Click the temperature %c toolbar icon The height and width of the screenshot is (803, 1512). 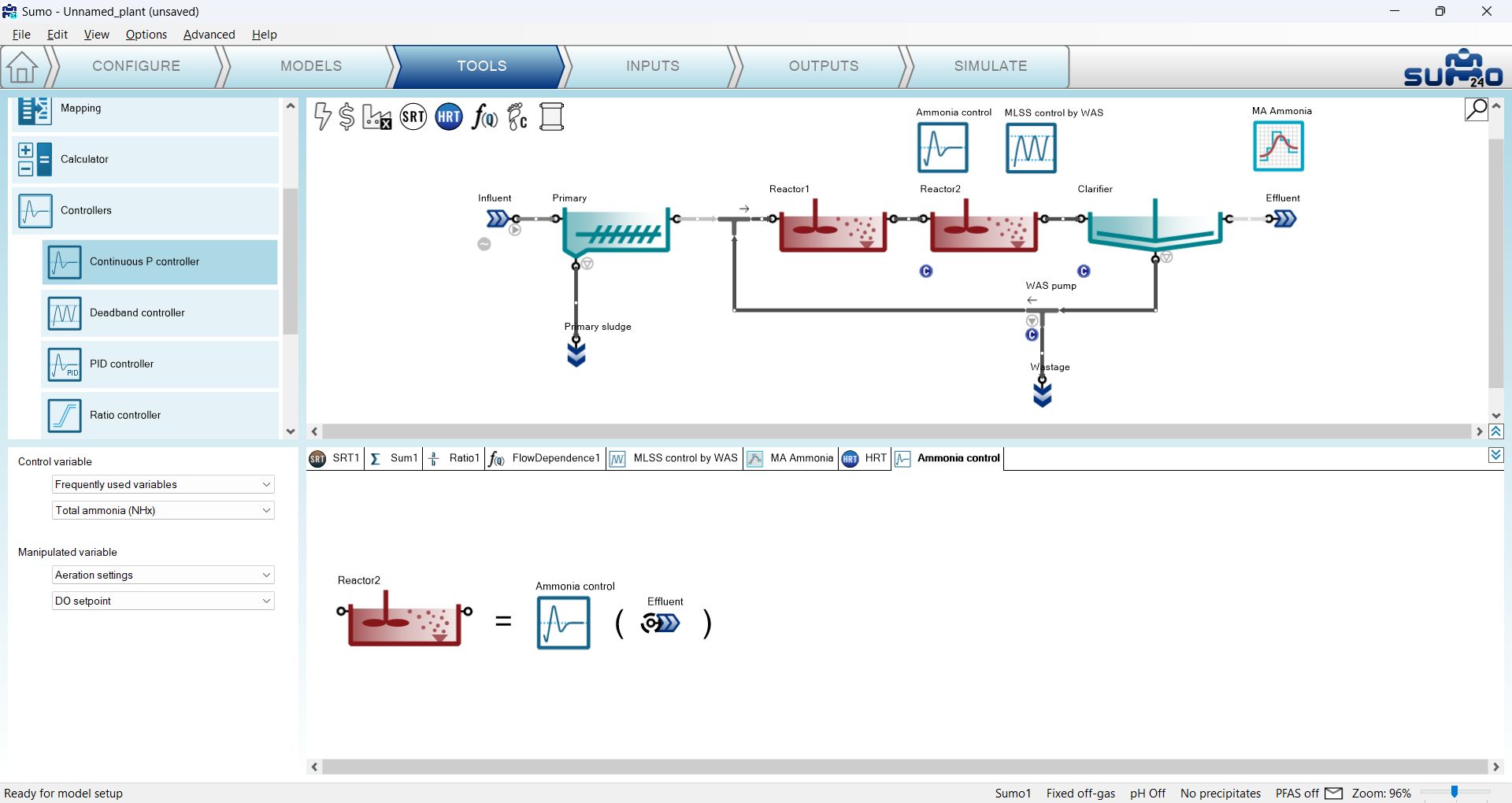tap(517, 117)
